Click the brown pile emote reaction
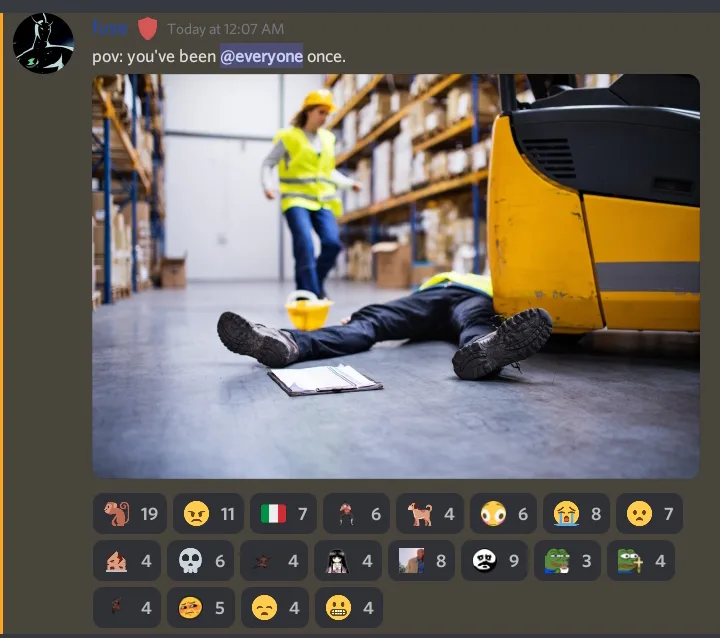Viewport: 720px width, 638px height. pos(127,560)
